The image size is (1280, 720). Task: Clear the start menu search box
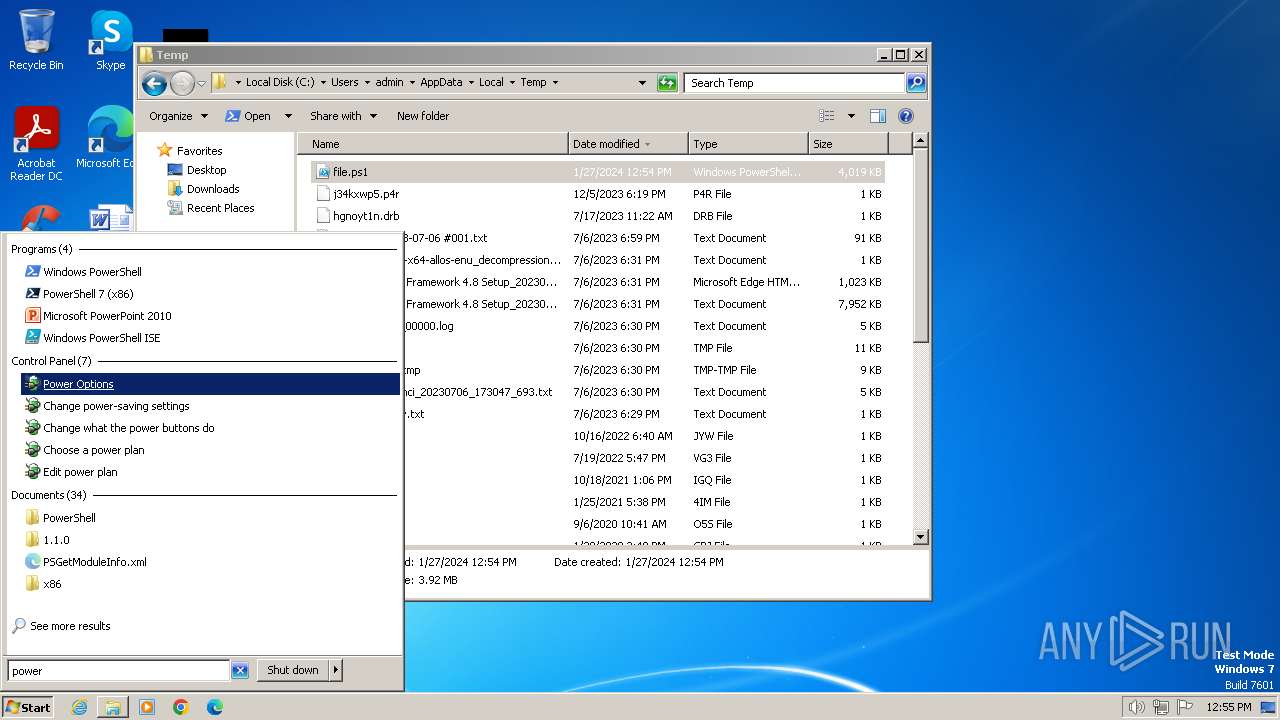click(x=240, y=671)
